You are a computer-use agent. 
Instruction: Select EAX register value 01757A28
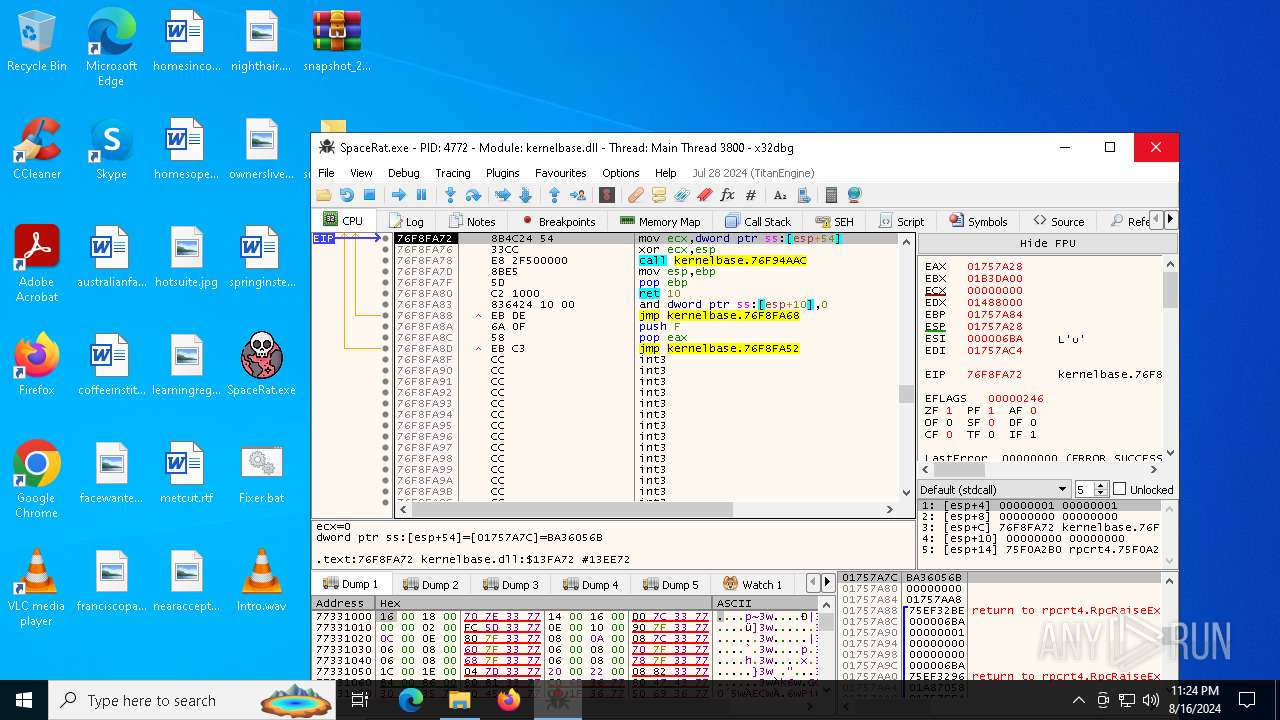pyautogui.click(x=994, y=266)
